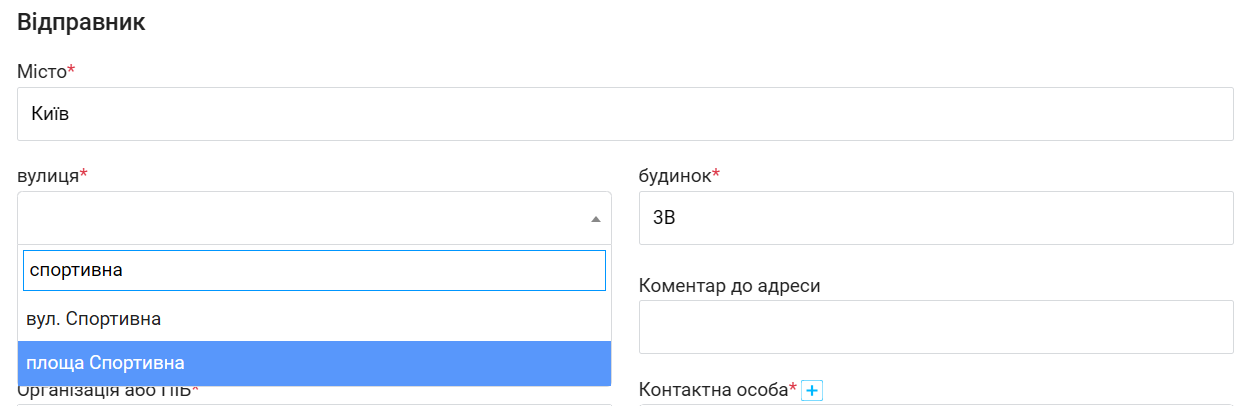Click the Контактна особа label

click(713, 390)
